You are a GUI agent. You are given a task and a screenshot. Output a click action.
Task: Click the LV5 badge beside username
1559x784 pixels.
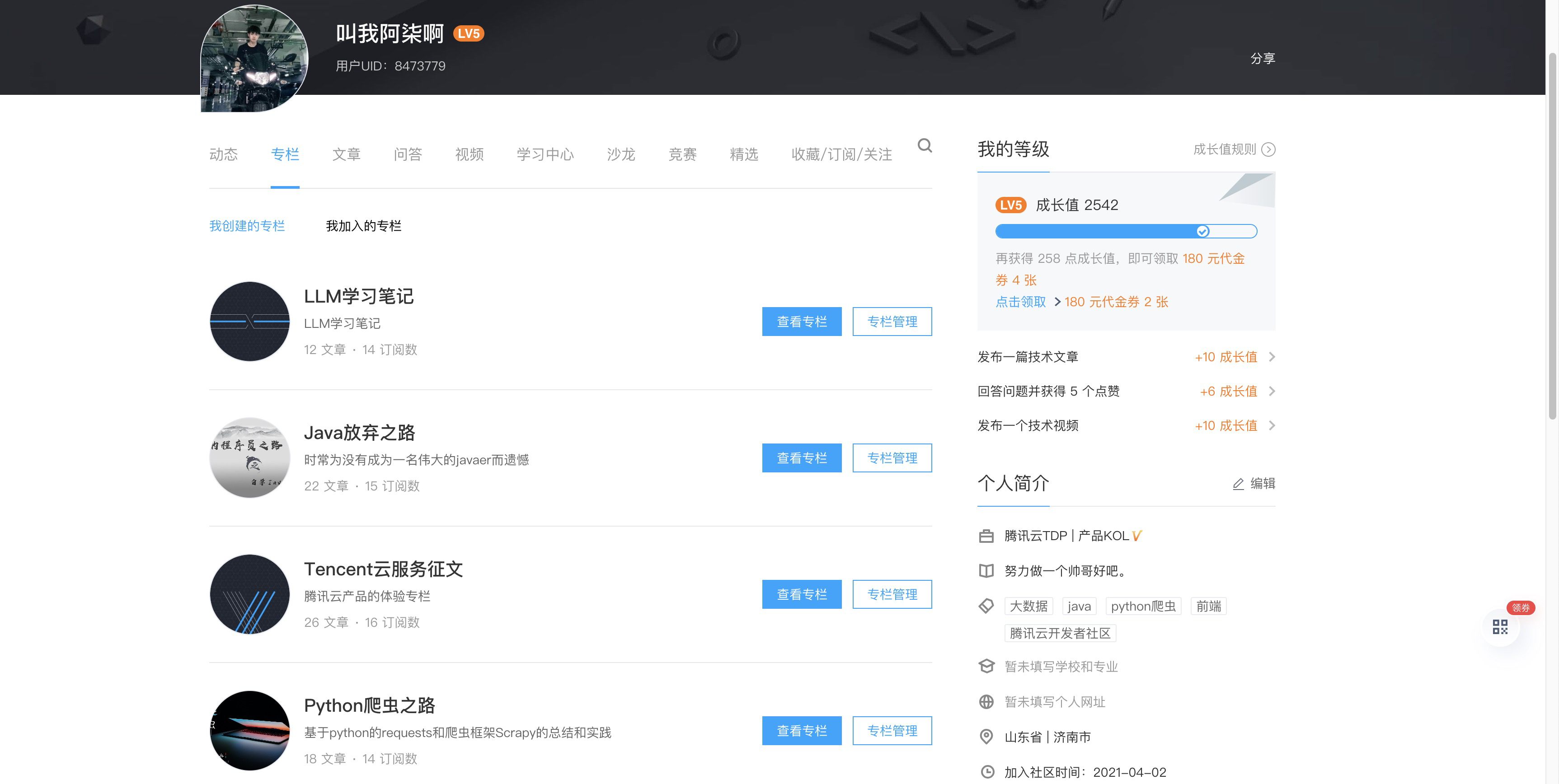point(469,33)
